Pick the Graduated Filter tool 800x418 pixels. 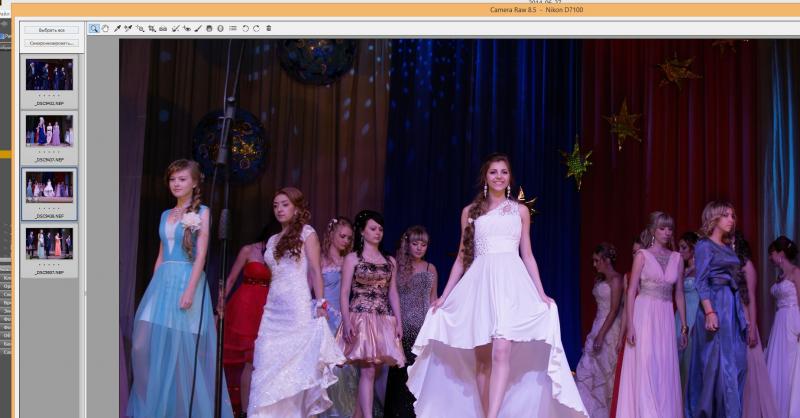click(x=209, y=29)
